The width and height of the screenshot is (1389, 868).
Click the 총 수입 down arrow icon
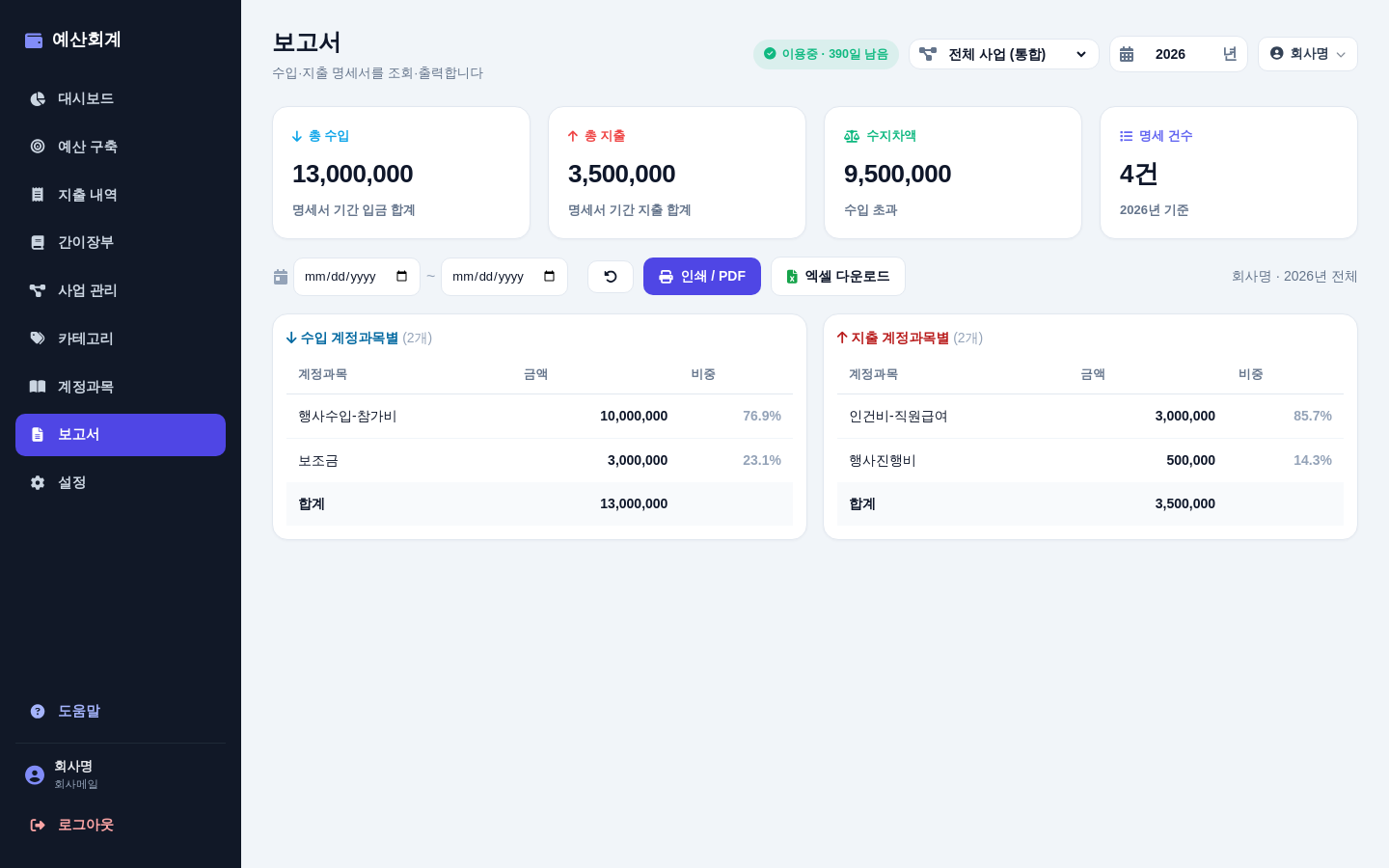[x=297, y=136]
